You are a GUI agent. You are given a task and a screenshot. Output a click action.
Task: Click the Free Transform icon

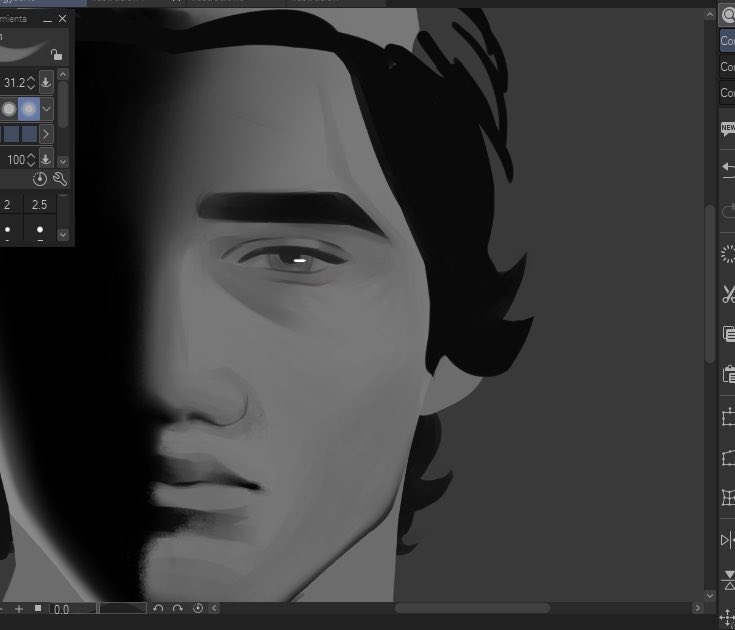[728, 458]
